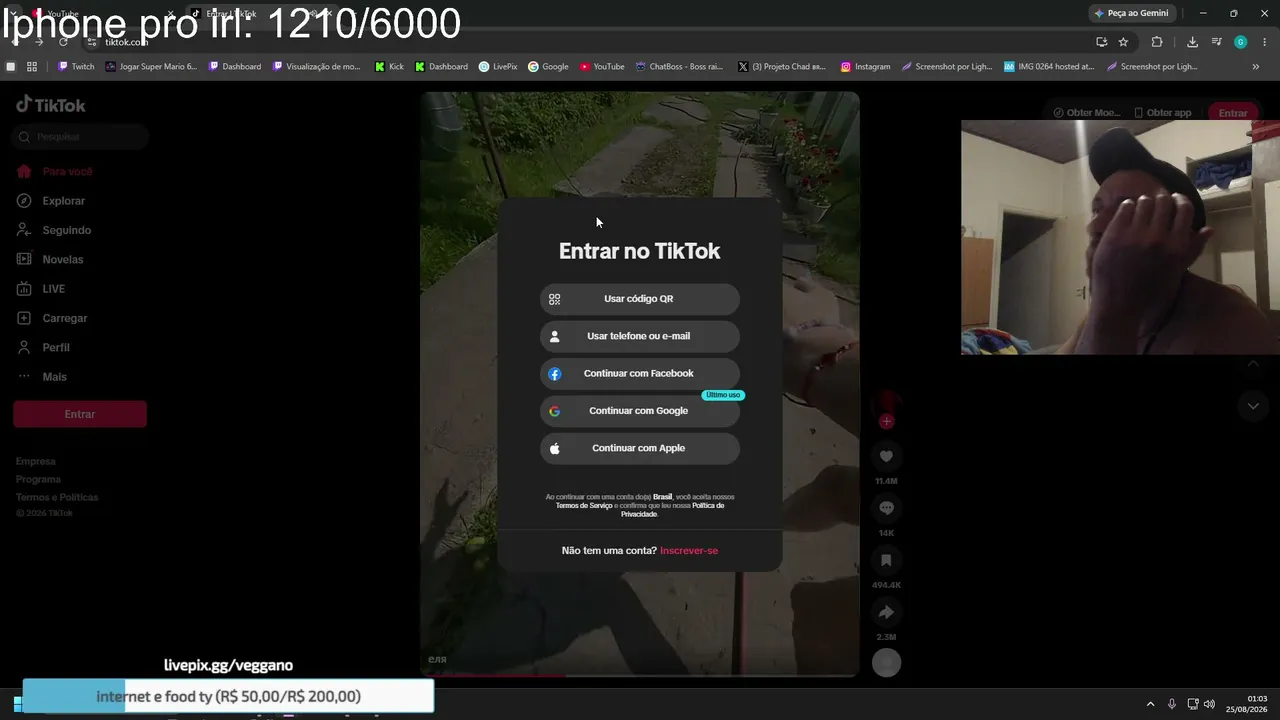Open Empresa footer link in sidebar
The width and height of the screenshot is (1280, 720).
(x=36, y=462)
